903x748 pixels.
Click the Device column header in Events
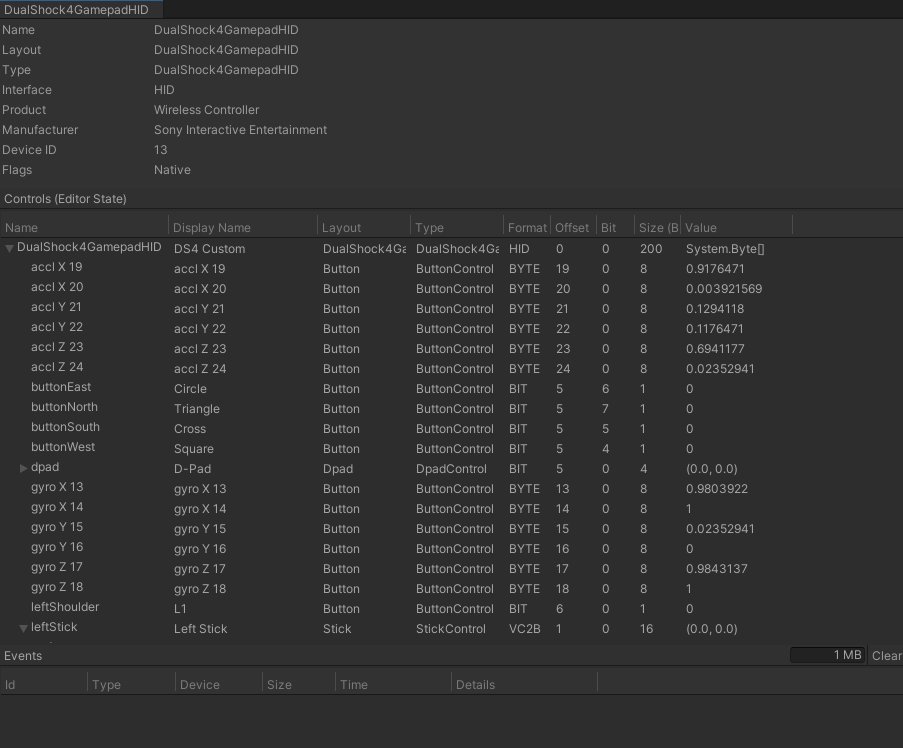(219, 685)
